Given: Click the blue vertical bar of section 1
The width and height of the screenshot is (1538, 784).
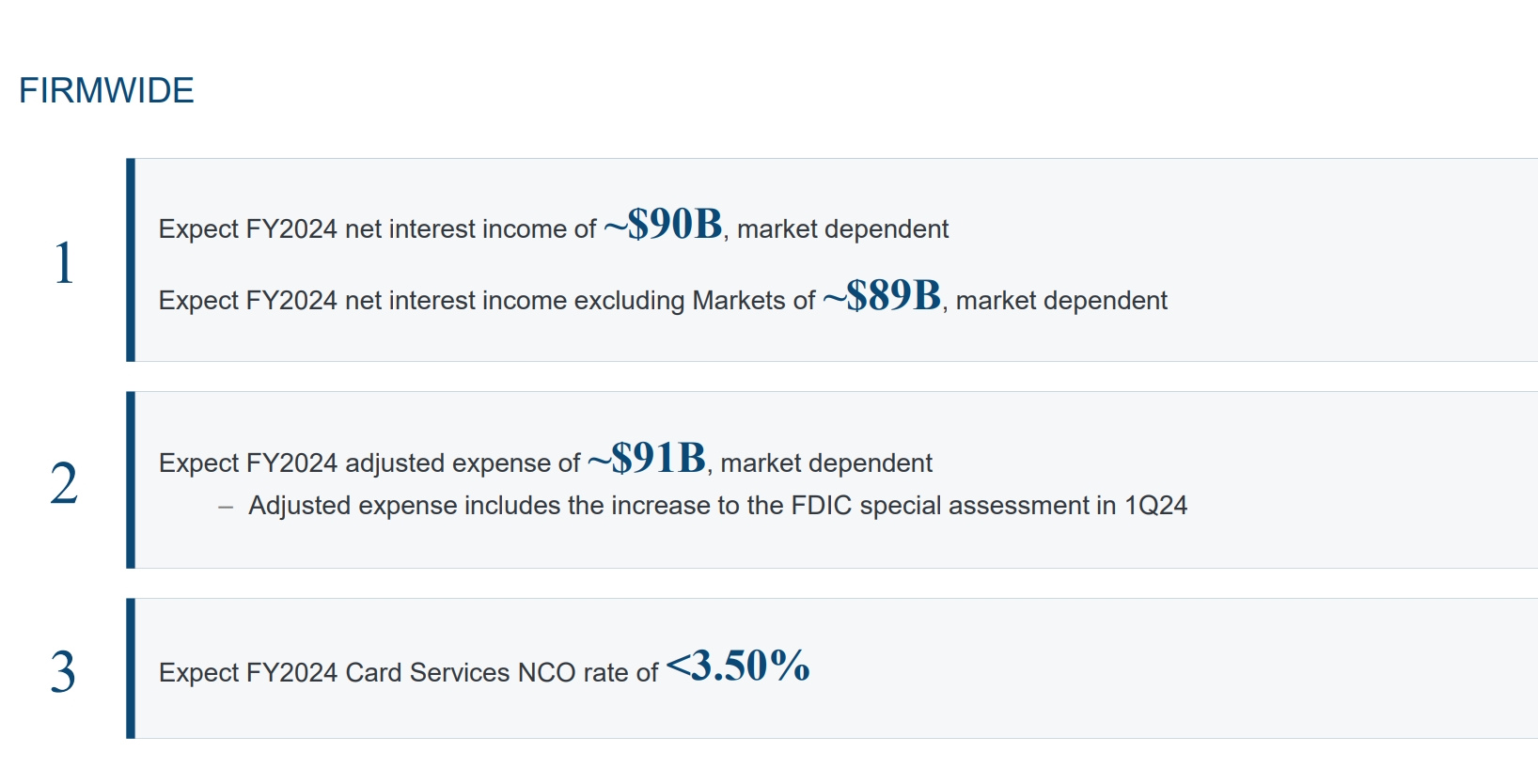Looking at the screenshot, I should tap(131, 259).
